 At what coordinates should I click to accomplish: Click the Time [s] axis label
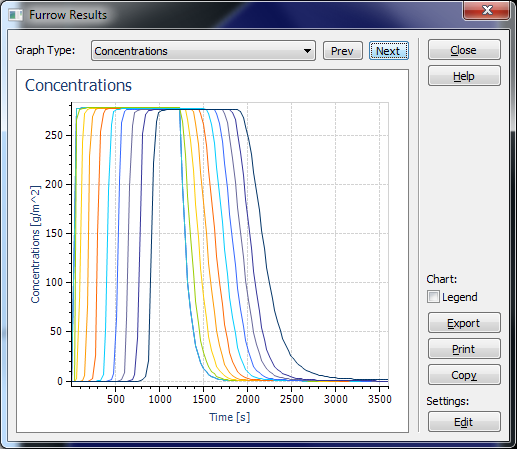(230, 417)
